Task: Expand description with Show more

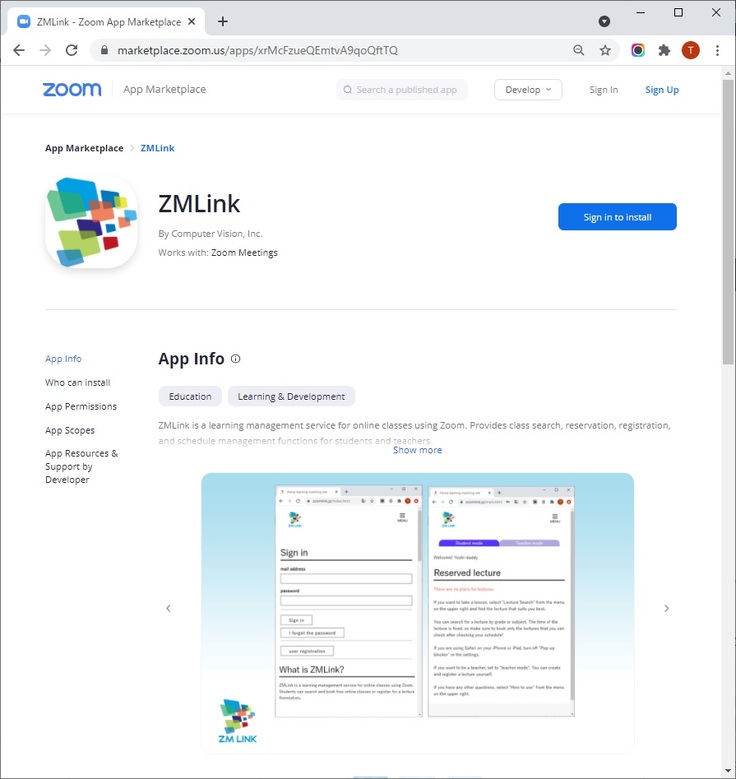Action: tap(417, 450)
